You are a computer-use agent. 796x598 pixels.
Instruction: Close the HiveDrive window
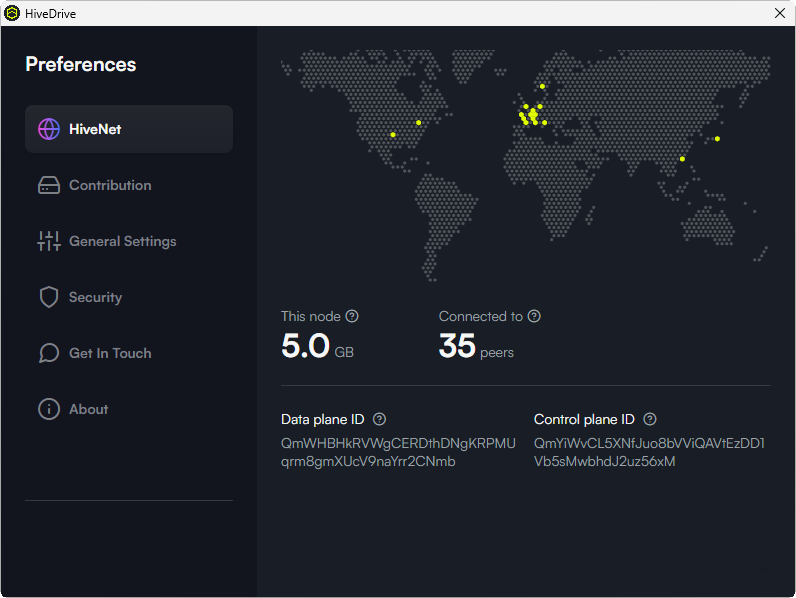(x=780, y=13)
